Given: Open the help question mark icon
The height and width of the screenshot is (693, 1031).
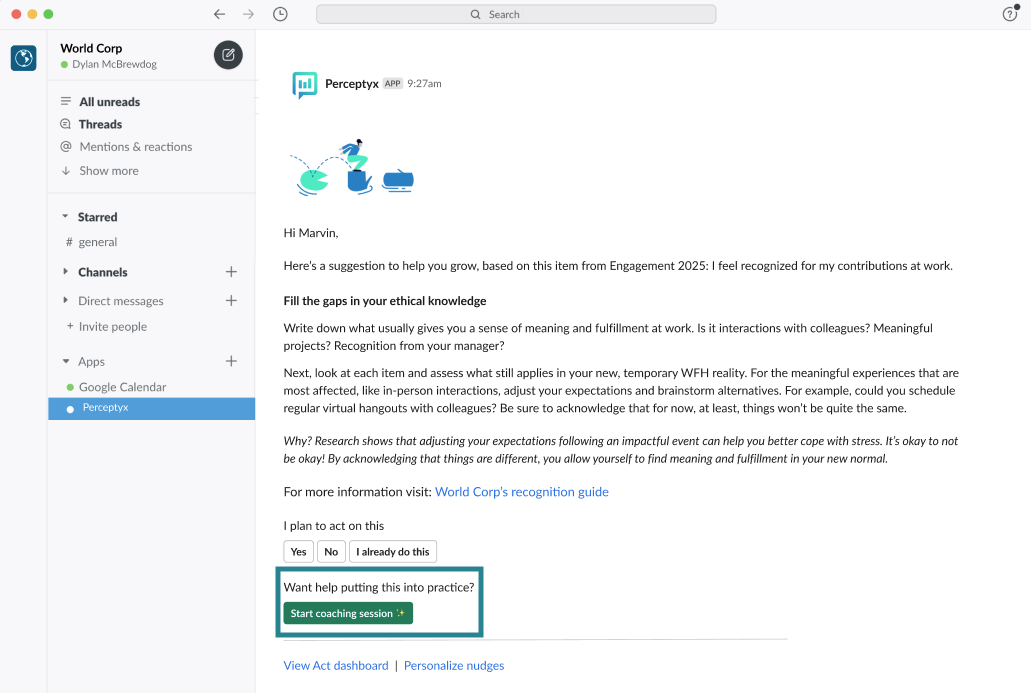Looking at the screenshot, I should [x=1010, y=14].
